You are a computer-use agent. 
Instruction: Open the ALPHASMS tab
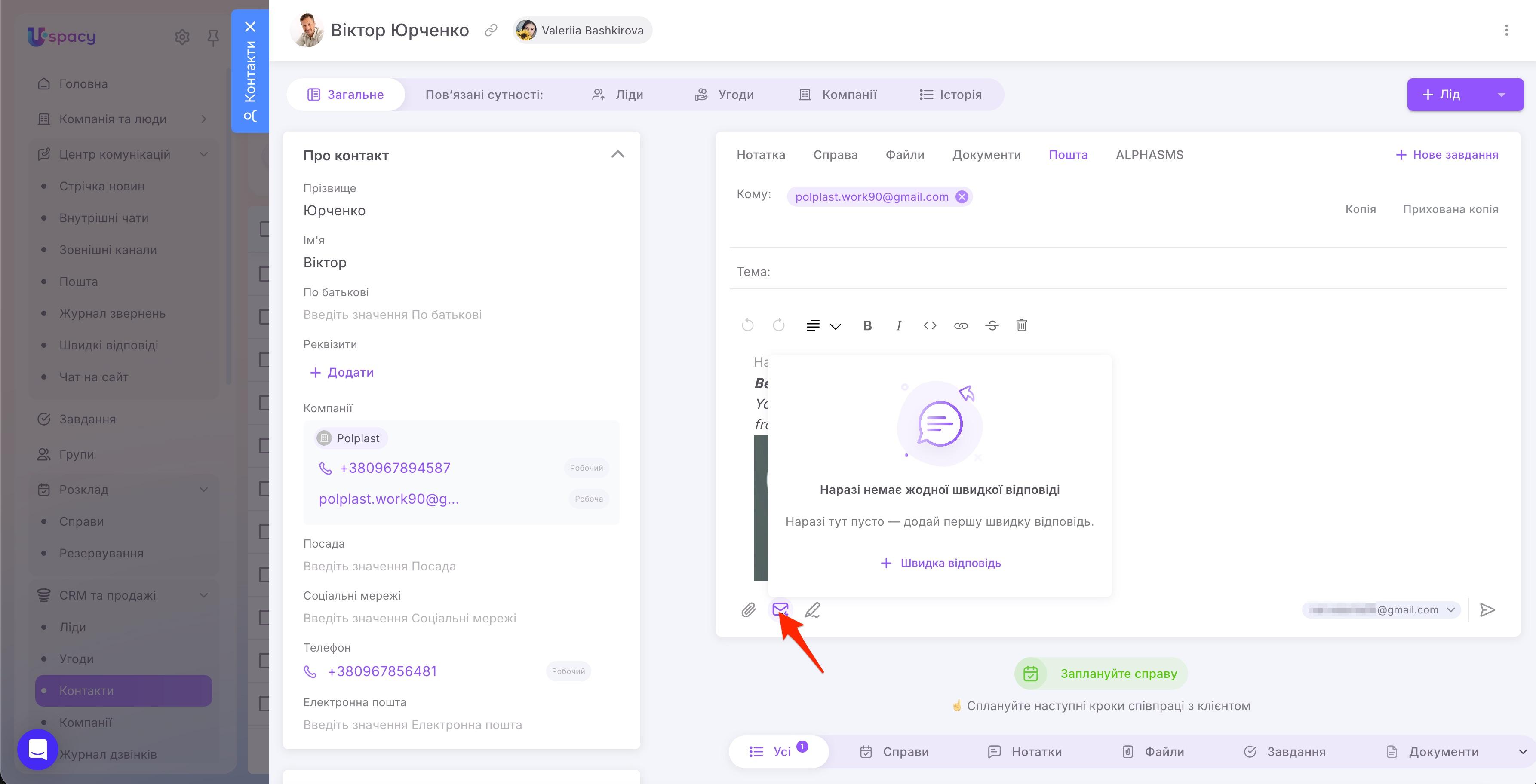pos(1149,155)
